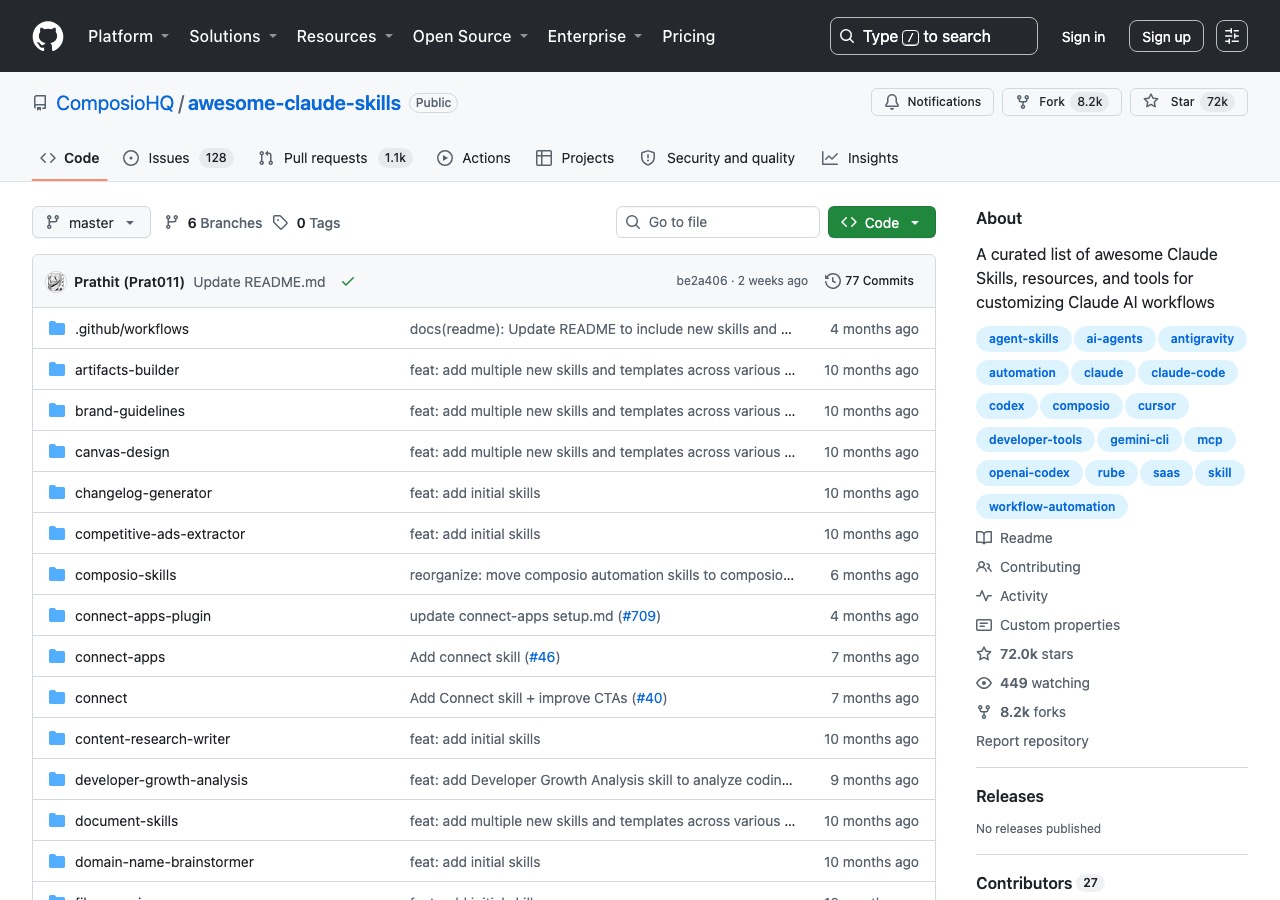Switch to the Actions tab
This screenshot has width=1280, height=900.
click(x=474, y=158)
